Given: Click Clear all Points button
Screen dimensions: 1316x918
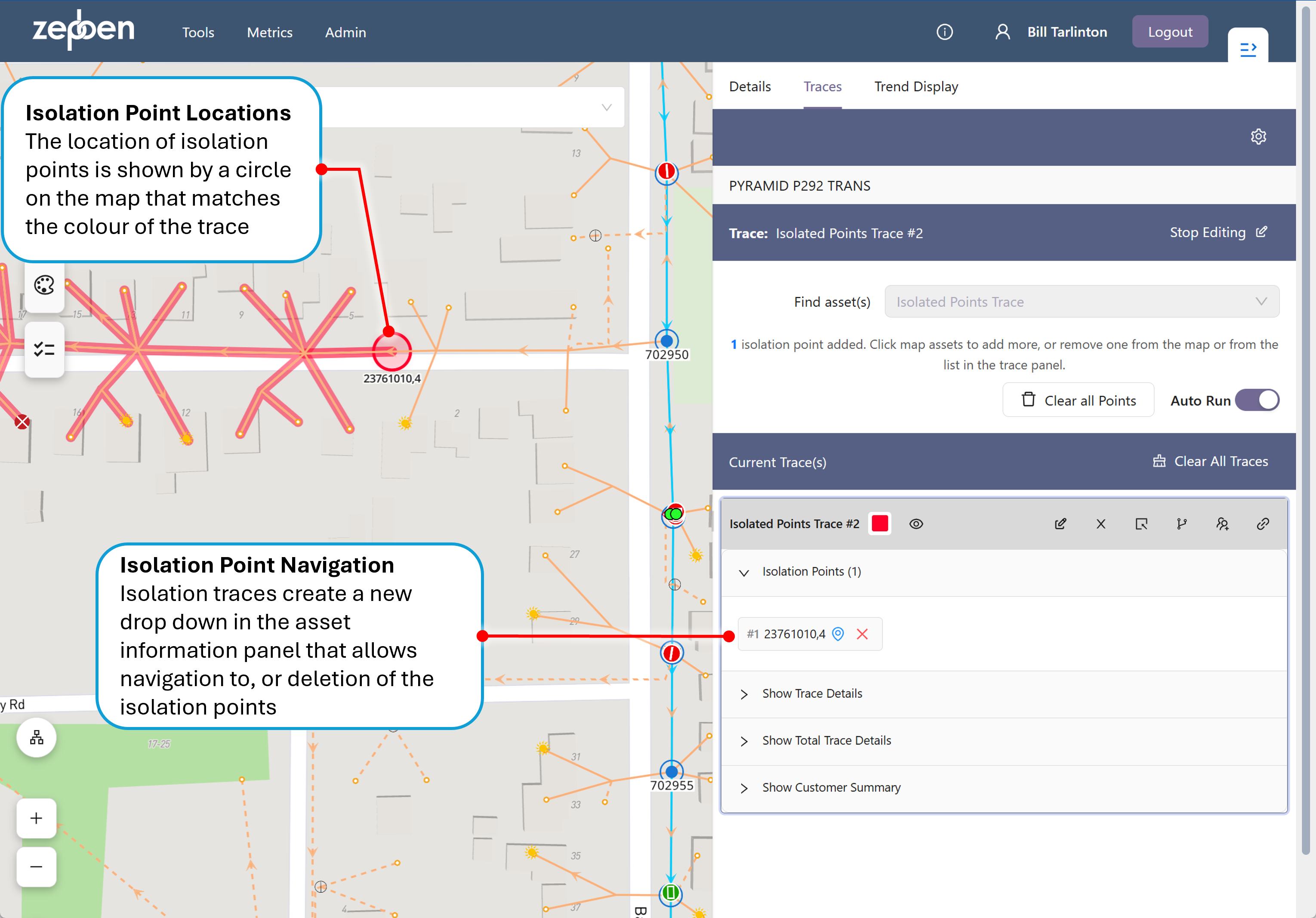Looking at the screenshot, I should 1078,400.
